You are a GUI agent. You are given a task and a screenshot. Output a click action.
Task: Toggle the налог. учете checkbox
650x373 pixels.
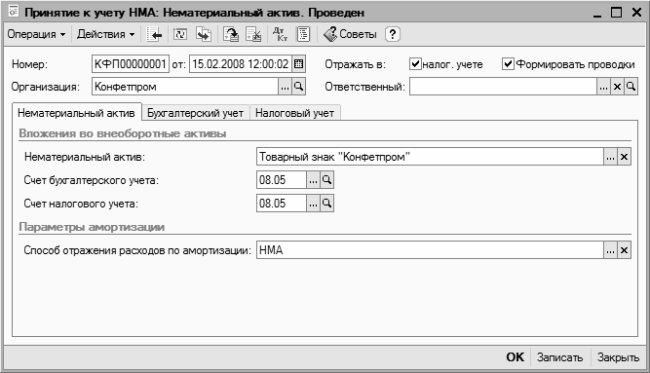pos(415,64)
